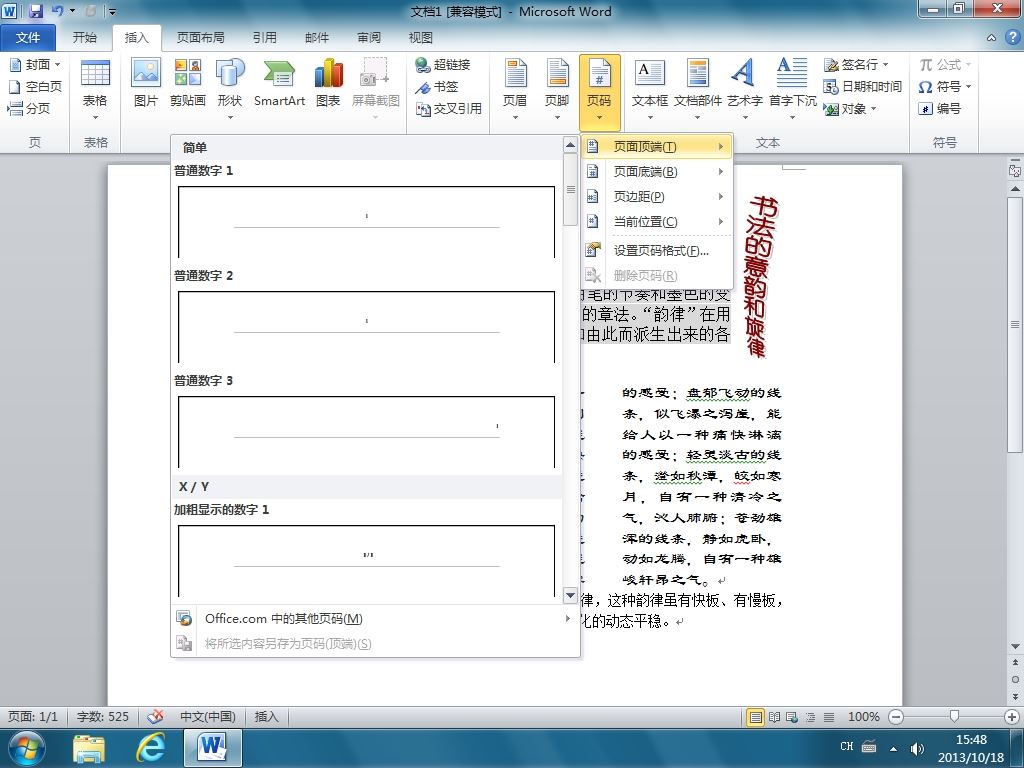Image resolution: width=1024 pixels, height=768 pixels.
Task: Insert a Page Break (分页)
Action: (29, 108)
